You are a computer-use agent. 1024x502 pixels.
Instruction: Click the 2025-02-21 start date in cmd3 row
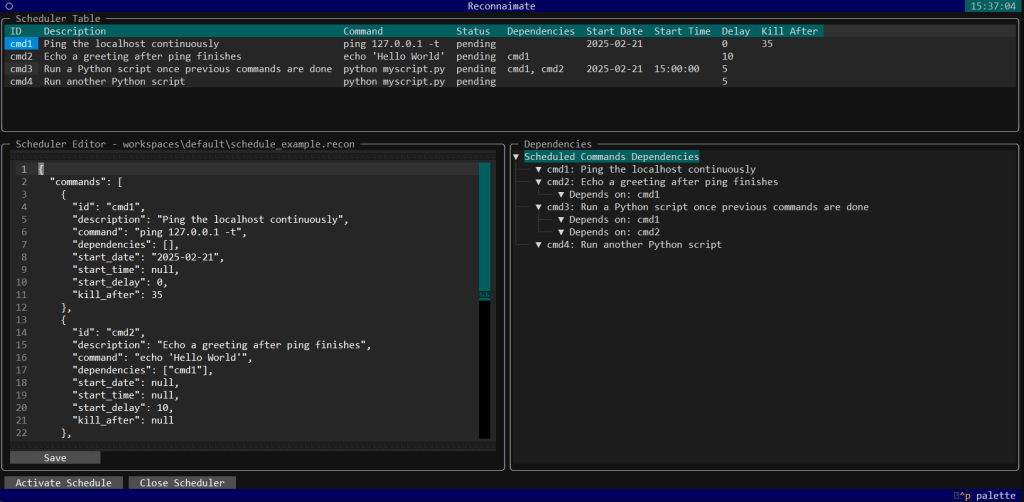pos(615,69)
